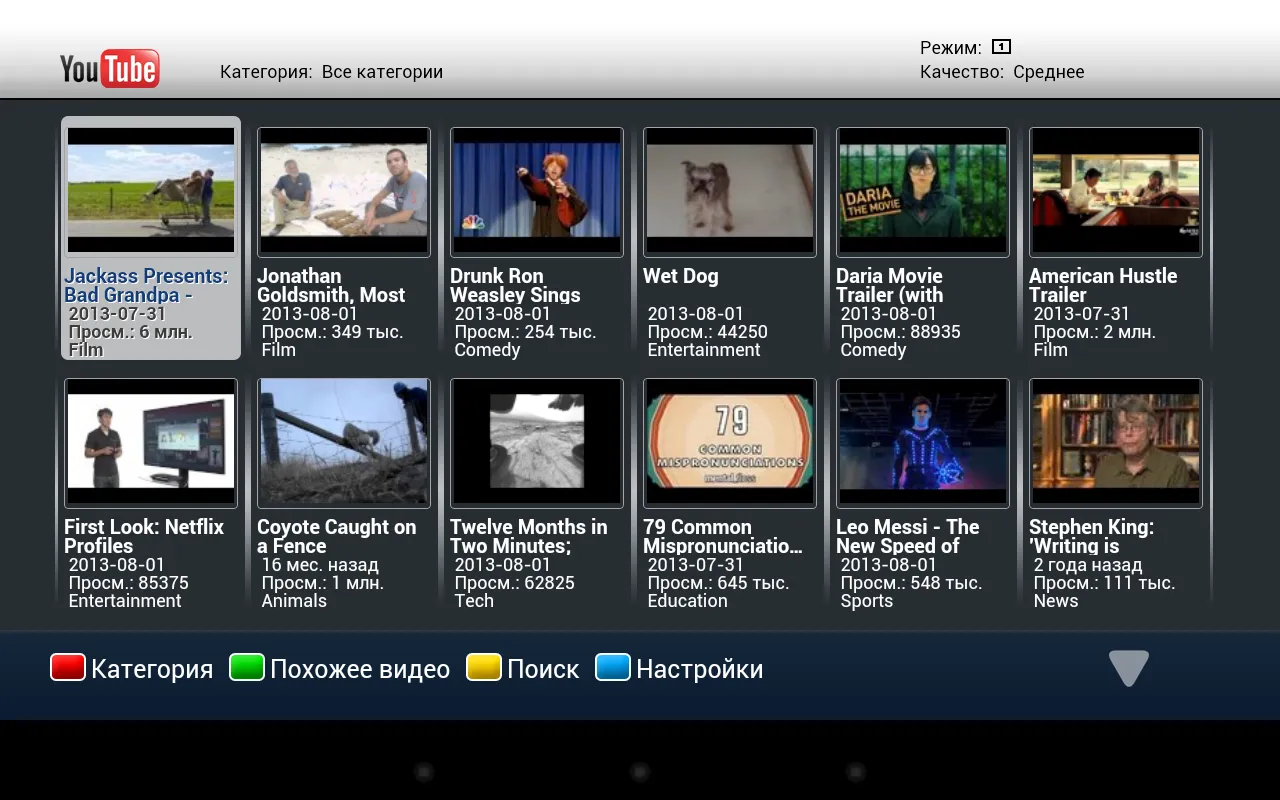Click the "Animals" category label
The height and width of the screenshot is (800, 1280).
294,601
